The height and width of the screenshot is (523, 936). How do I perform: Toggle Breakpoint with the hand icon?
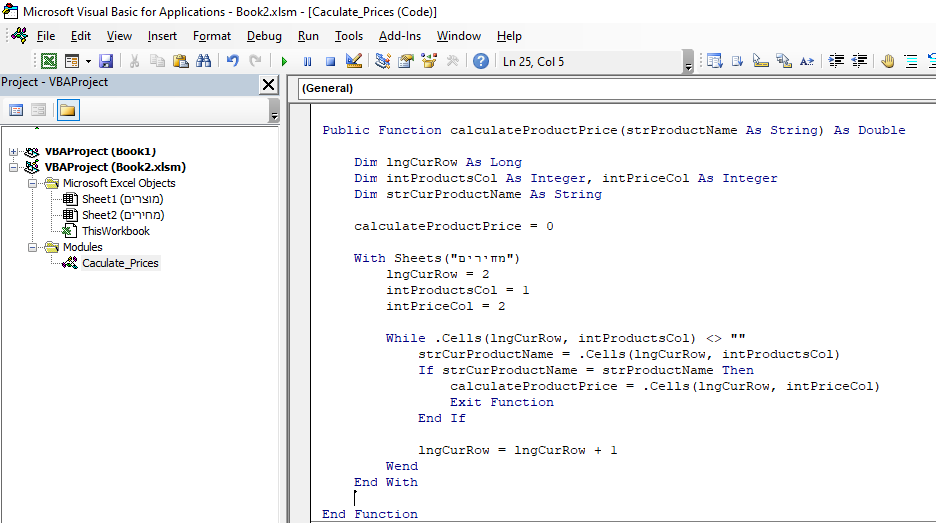(x=887, y=61)
